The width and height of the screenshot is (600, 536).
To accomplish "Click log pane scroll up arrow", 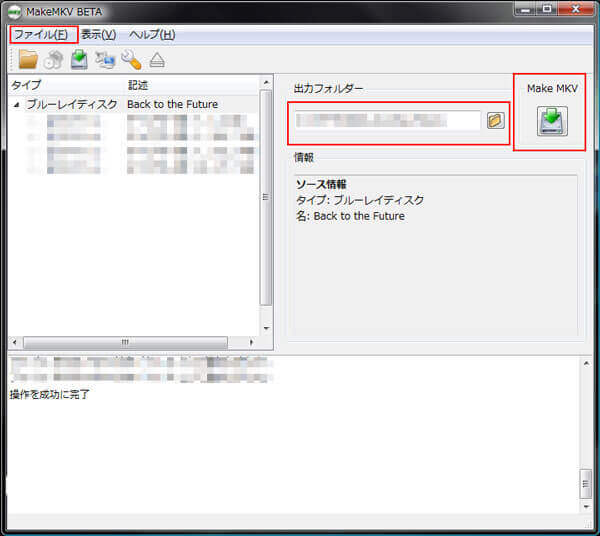I will 586,363.
